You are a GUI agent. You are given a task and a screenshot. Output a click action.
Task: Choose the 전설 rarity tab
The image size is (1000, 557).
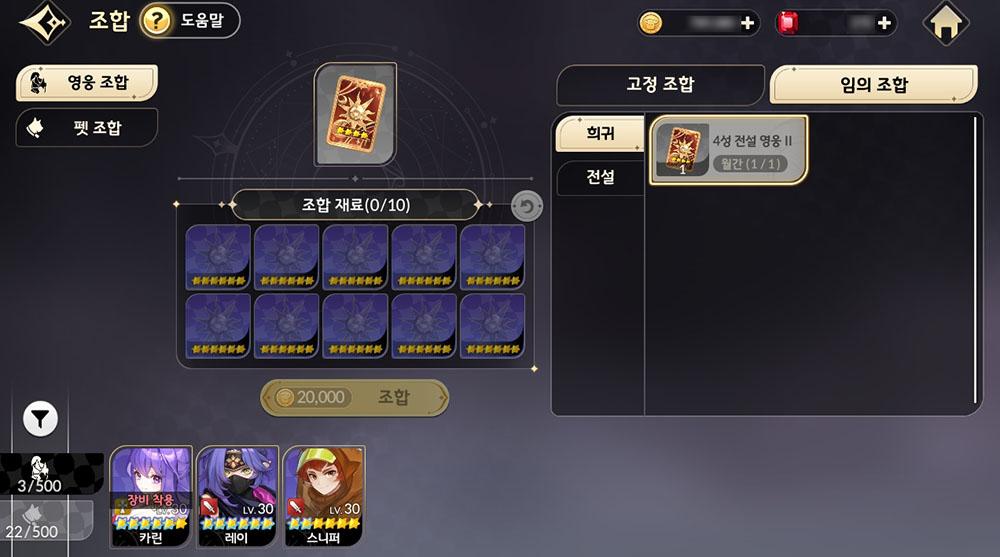(599, 177)
